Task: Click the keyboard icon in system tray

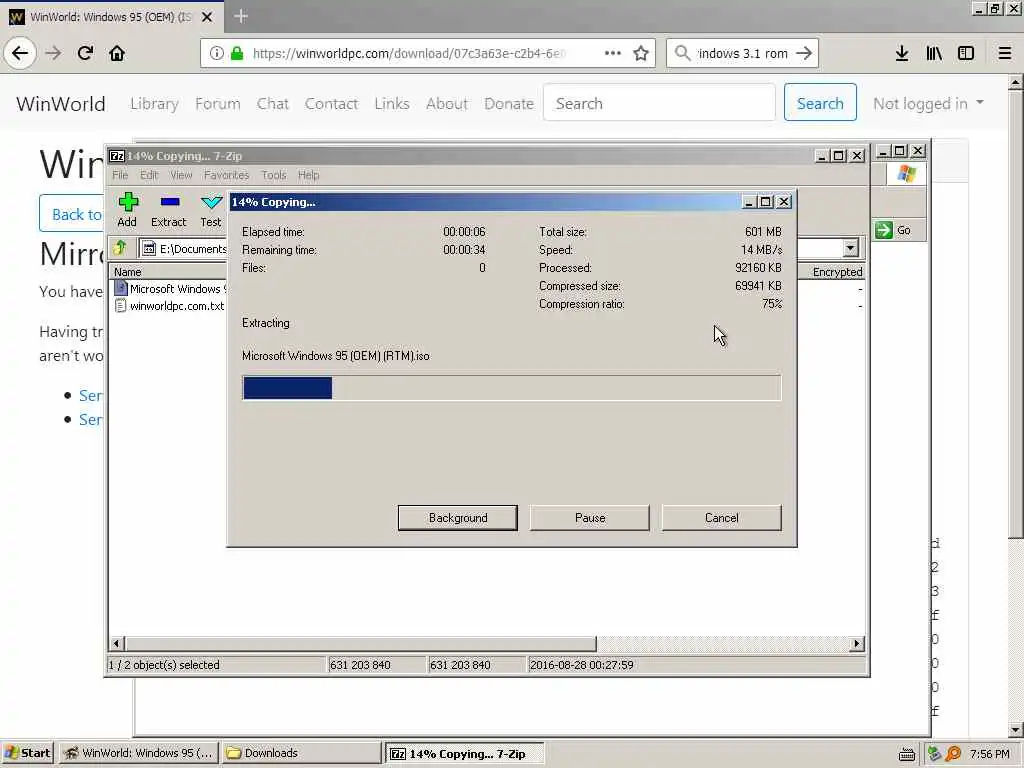Action: (x=906, y=754)
